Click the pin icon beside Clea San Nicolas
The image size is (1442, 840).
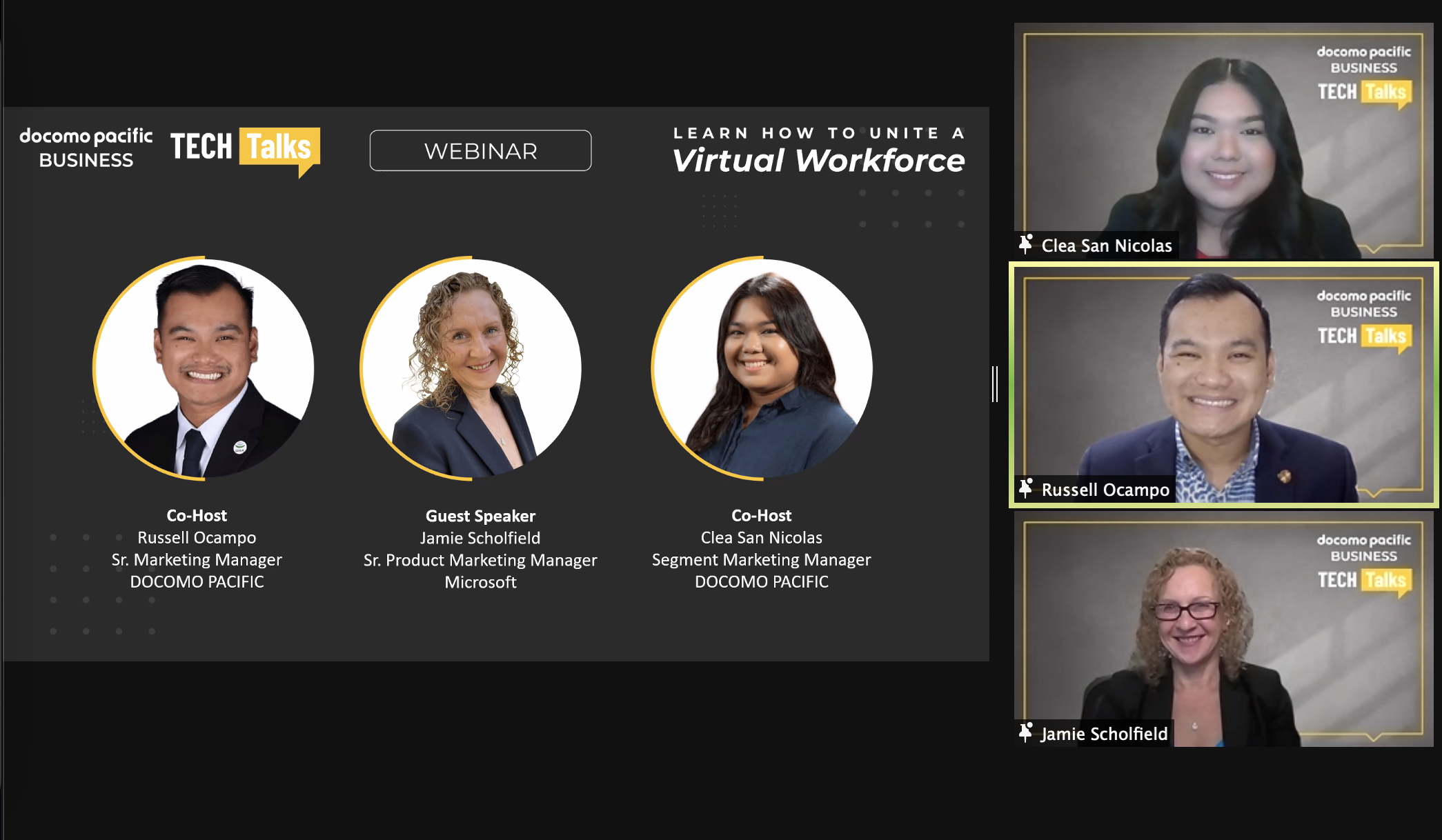tap(1025, 244)
